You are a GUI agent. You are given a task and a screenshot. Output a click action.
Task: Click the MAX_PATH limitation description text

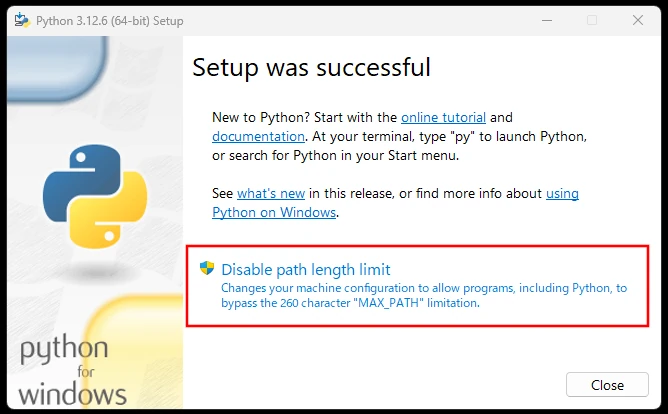(424, 296)
